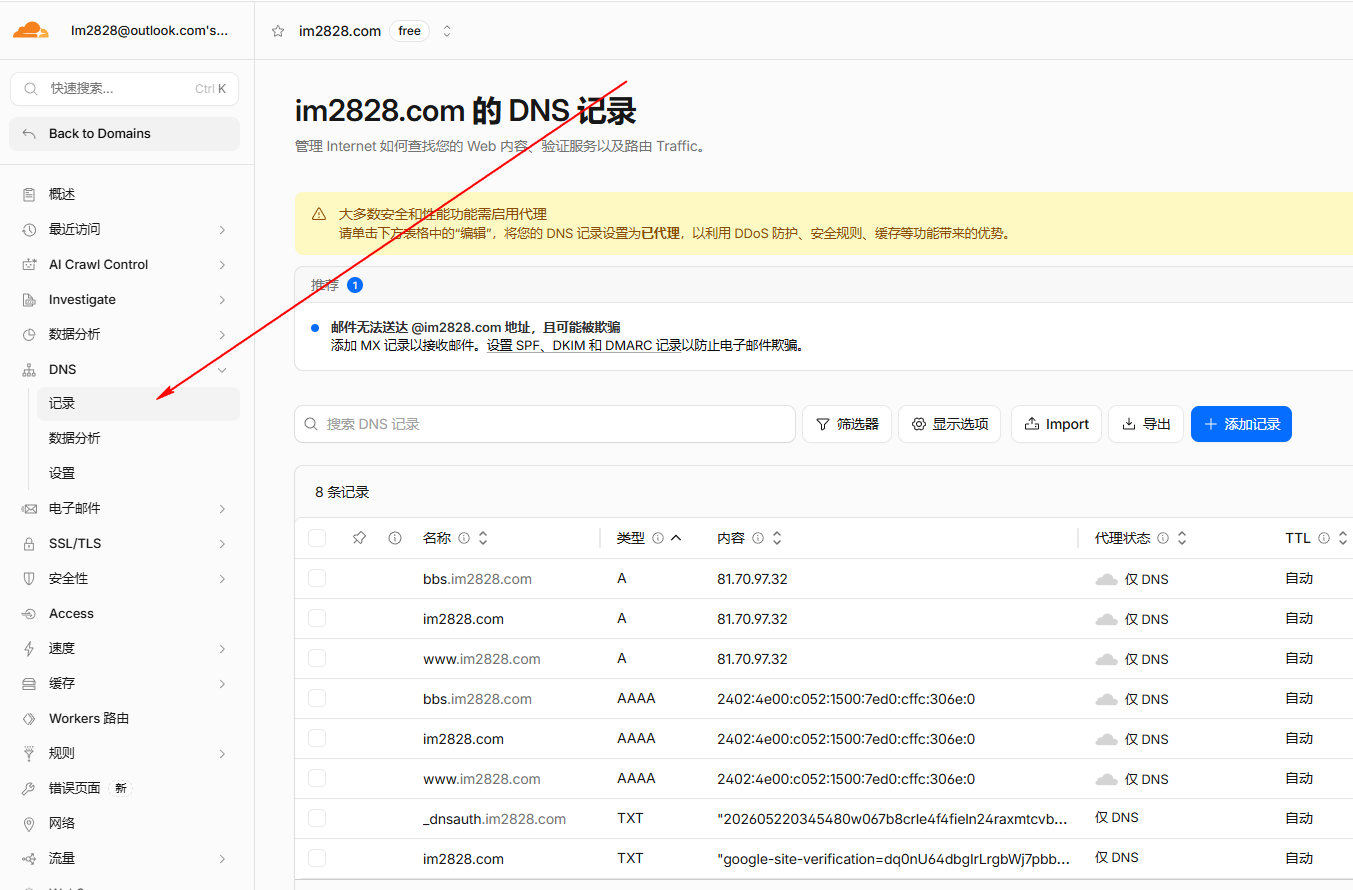Click the info icon beside the pin header
1353x890 pixels.
pos(395,538)
